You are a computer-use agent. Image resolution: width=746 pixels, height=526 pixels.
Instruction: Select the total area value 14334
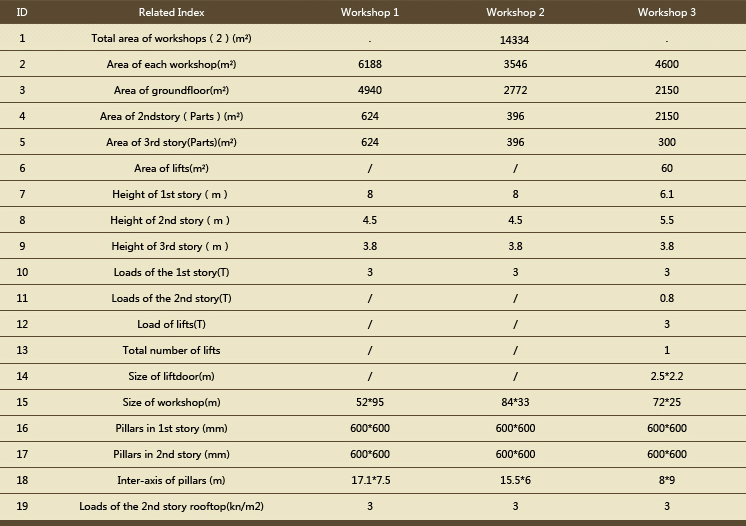coord(514,40)
